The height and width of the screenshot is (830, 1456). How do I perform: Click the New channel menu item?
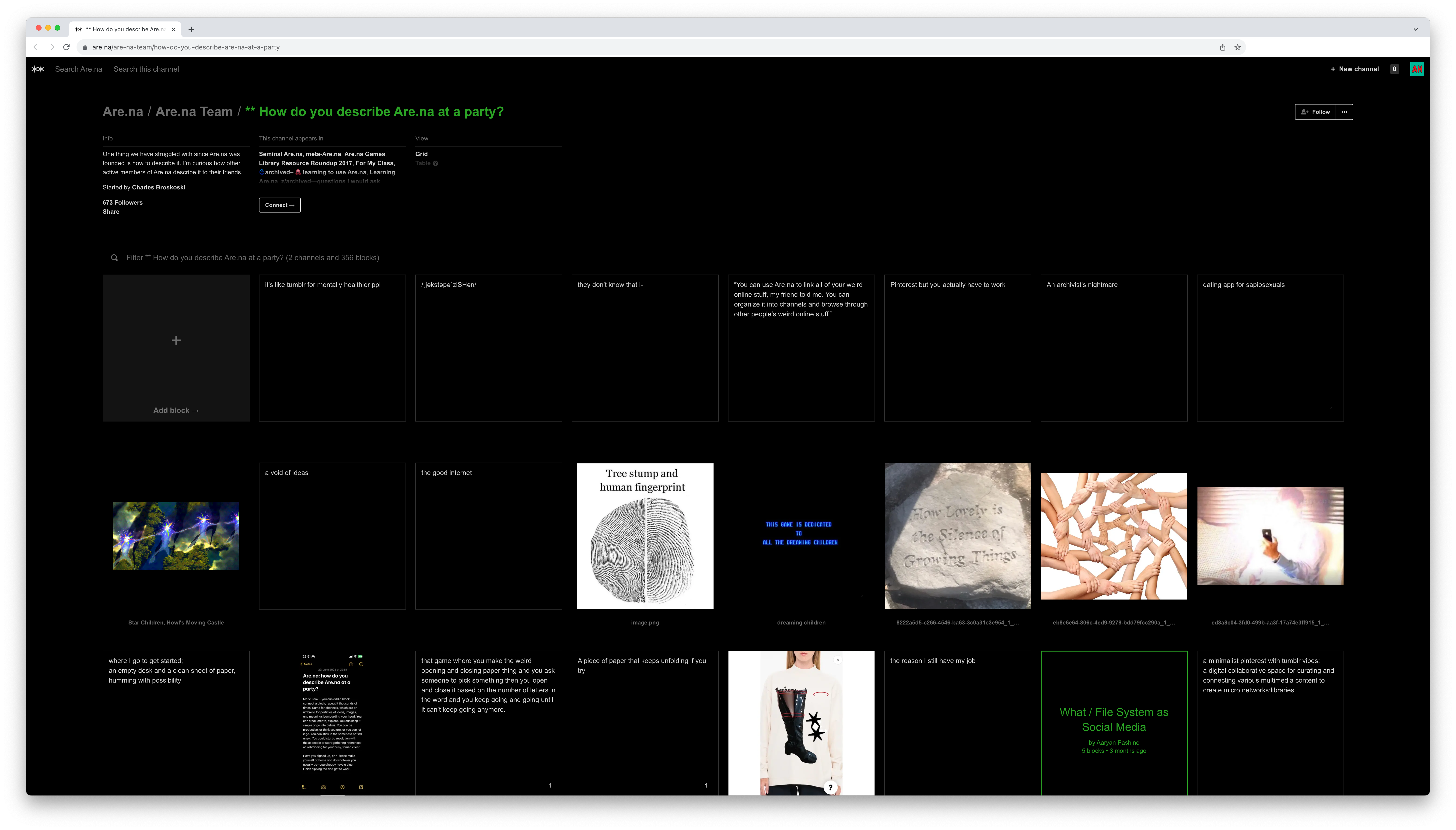(1354, 69)
